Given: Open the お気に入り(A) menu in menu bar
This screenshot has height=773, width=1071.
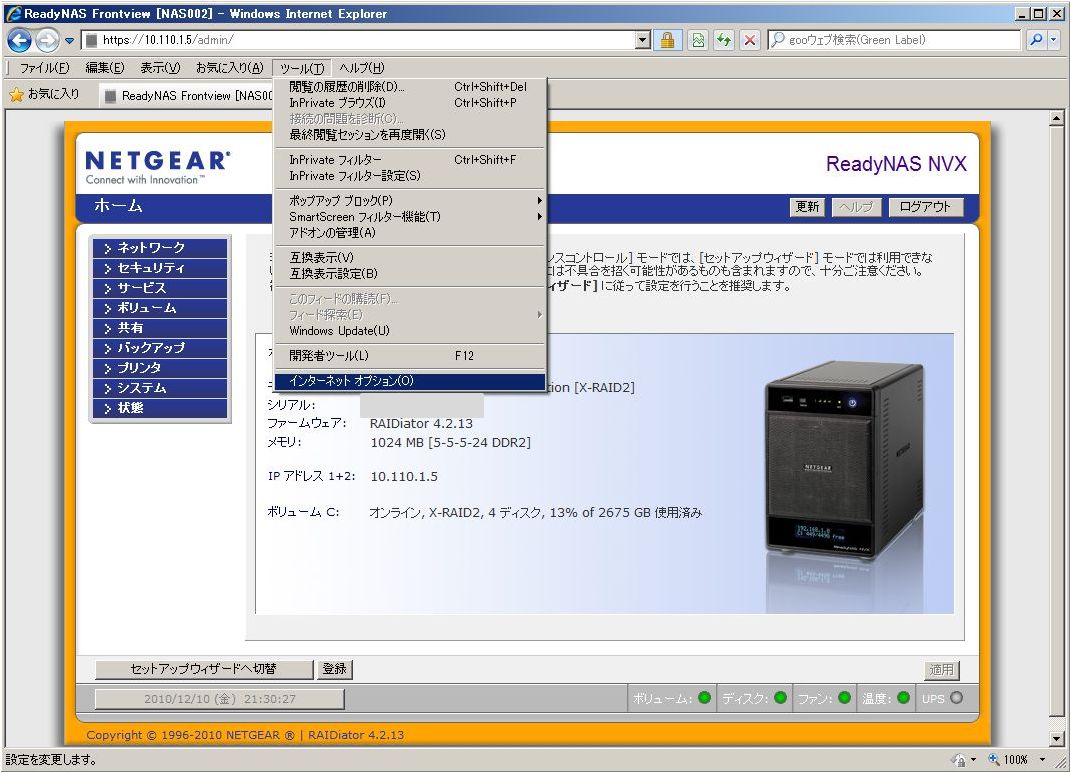Looking at the screenshot, I should [x=230, y=68].
